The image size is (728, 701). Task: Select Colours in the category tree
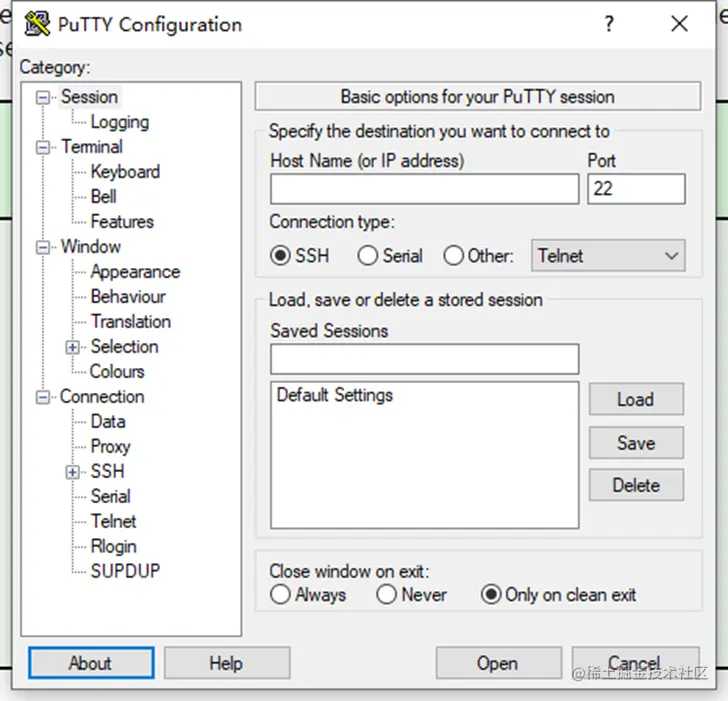pyautogui.click(x=117, y=371)
